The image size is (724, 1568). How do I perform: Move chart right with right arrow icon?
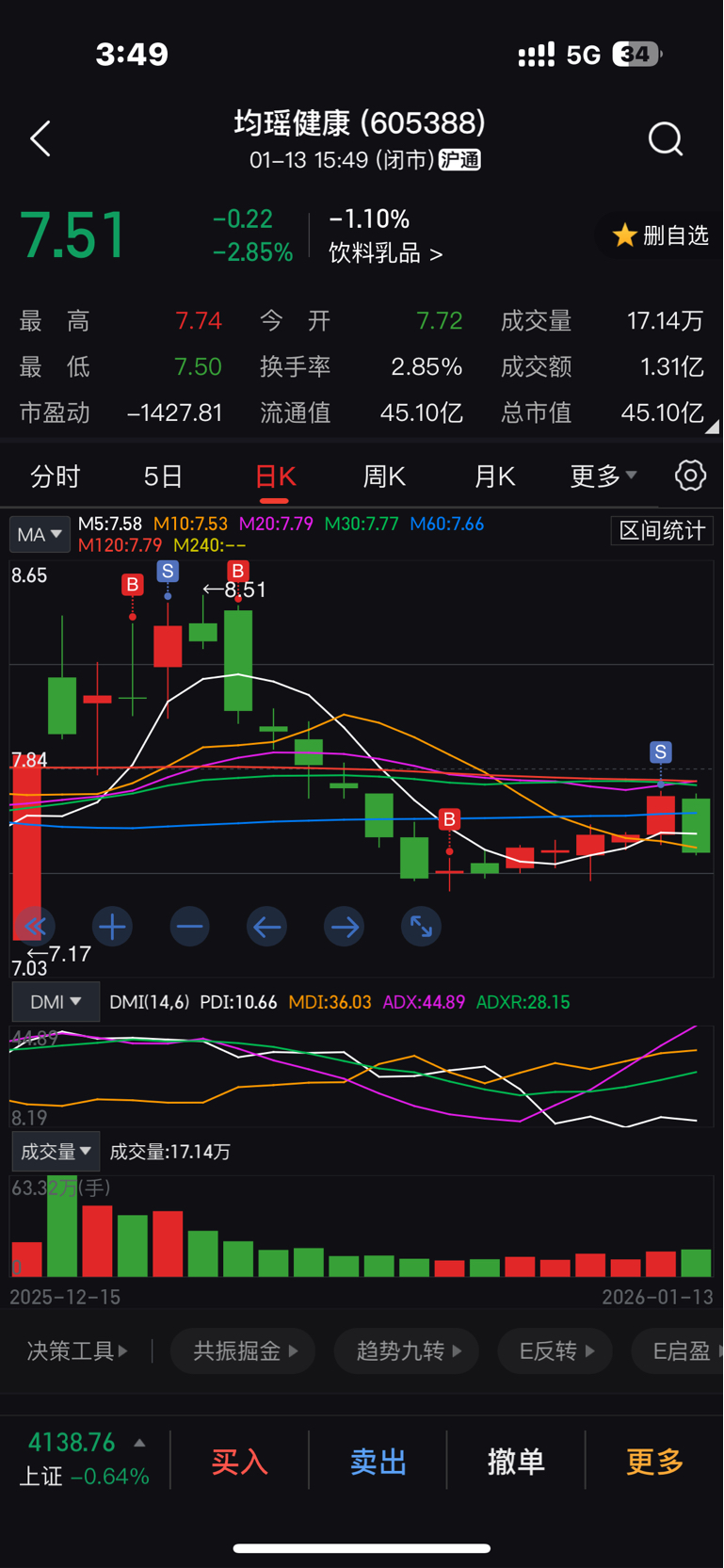click(344, 927)
